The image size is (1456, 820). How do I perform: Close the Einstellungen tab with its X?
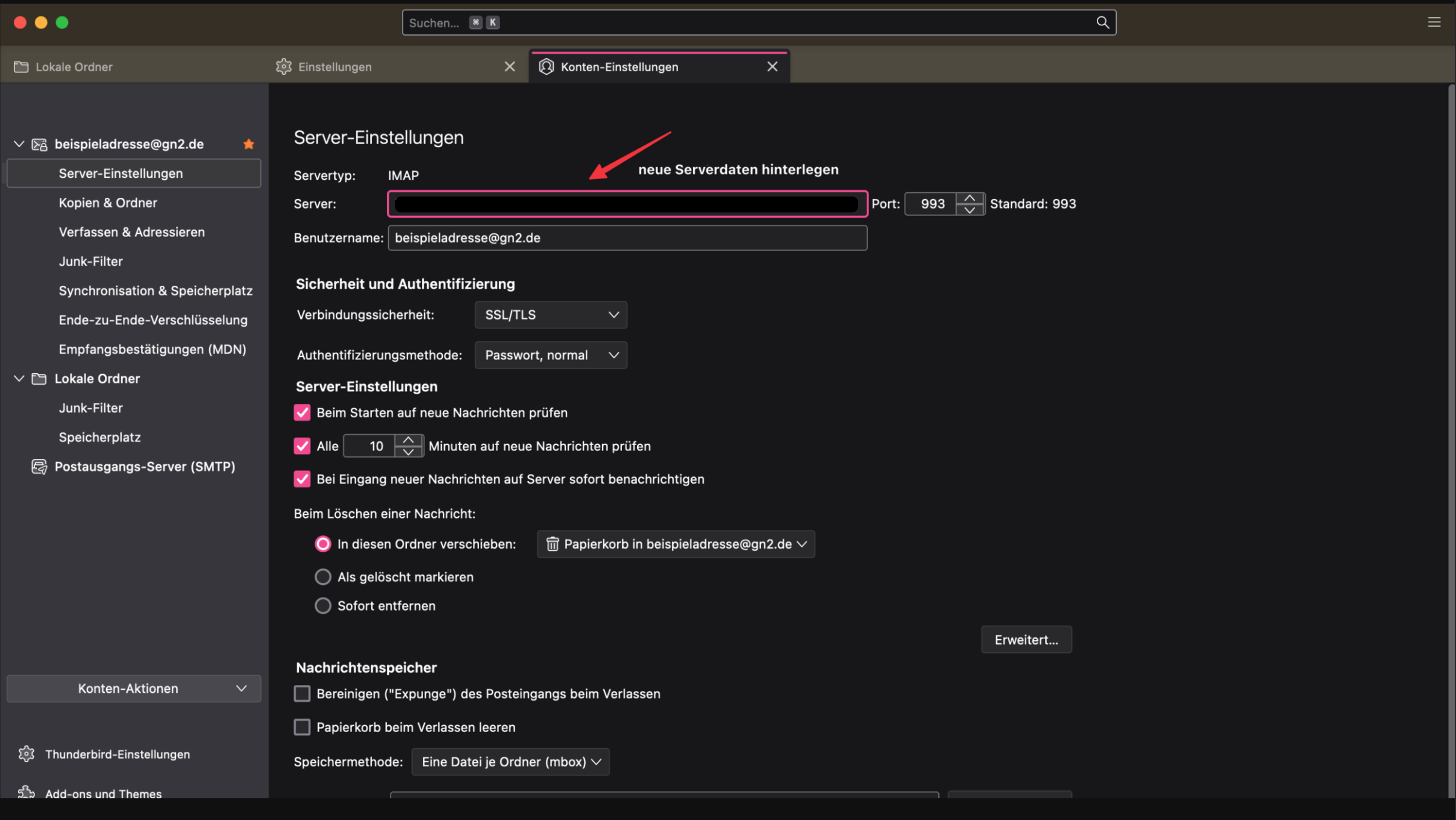(x=510, y=67)
